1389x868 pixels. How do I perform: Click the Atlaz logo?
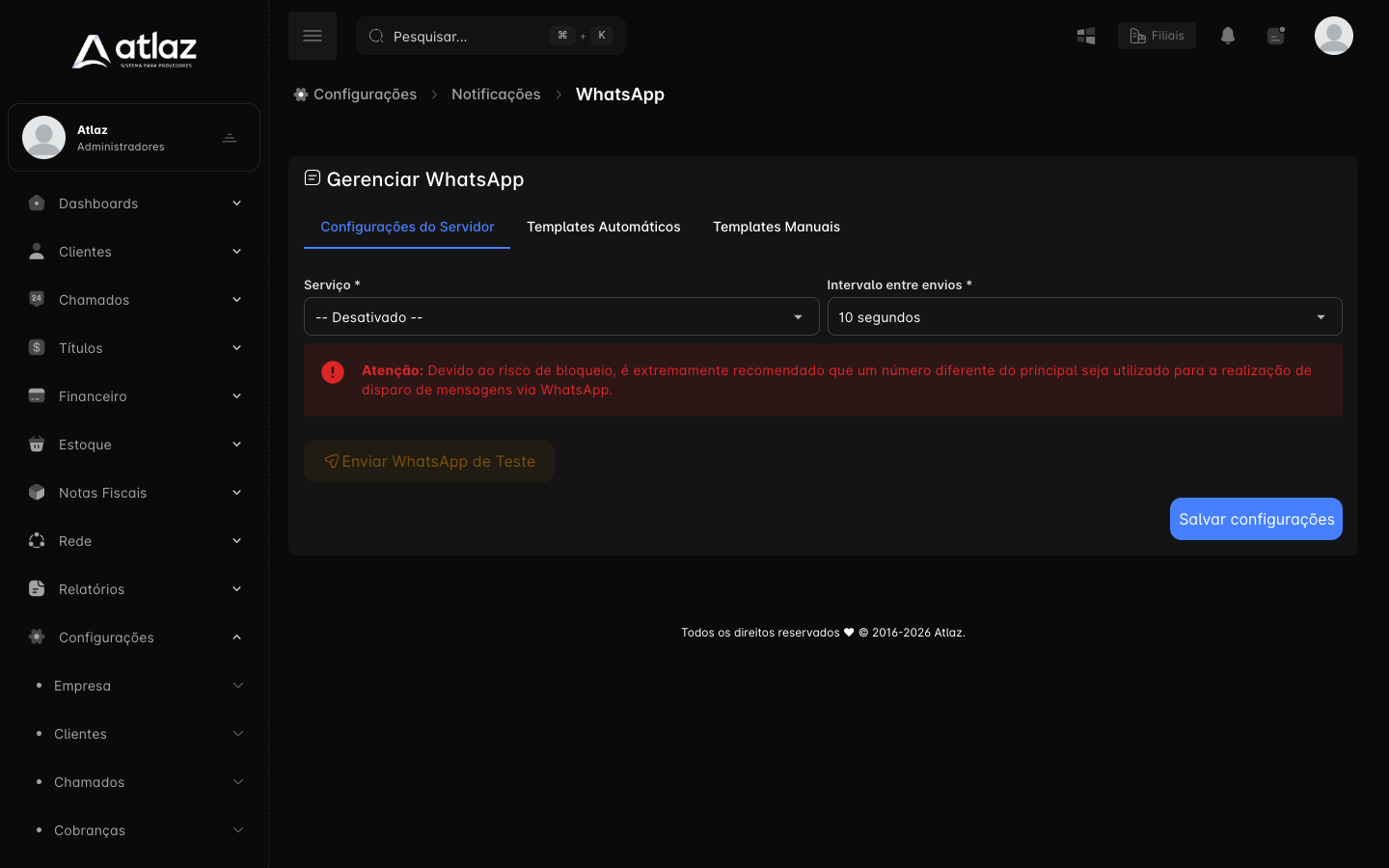tap(134, 51)
